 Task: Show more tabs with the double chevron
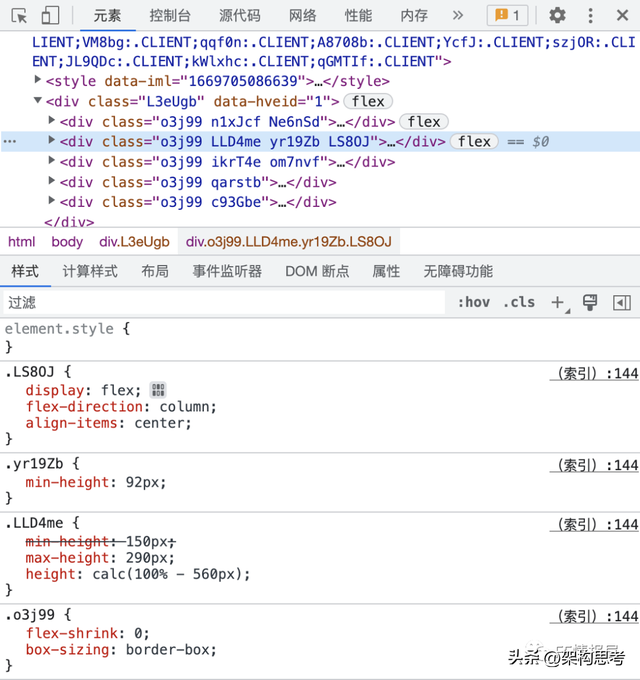[457, 16]
